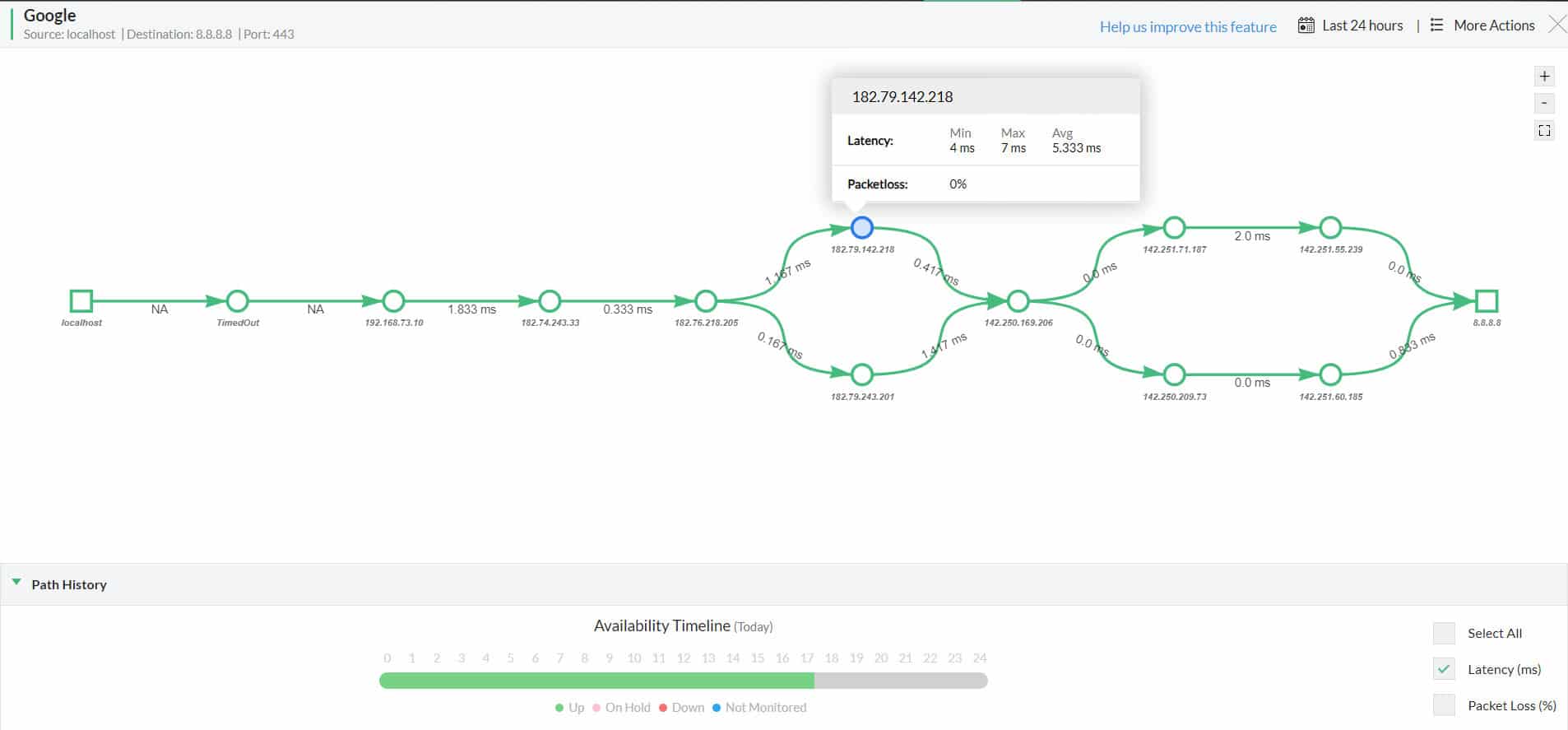Click the green Up portion of availability timeline

(596, 681)
